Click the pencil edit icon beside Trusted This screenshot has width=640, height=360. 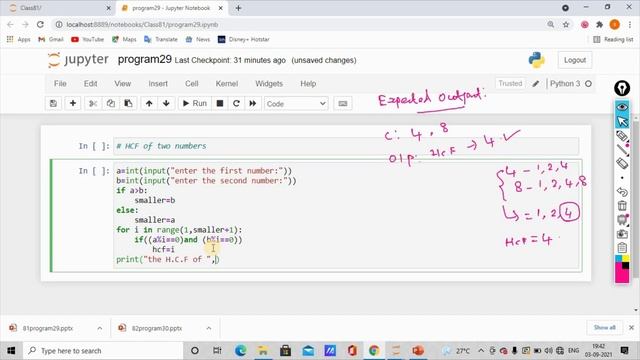536,84
